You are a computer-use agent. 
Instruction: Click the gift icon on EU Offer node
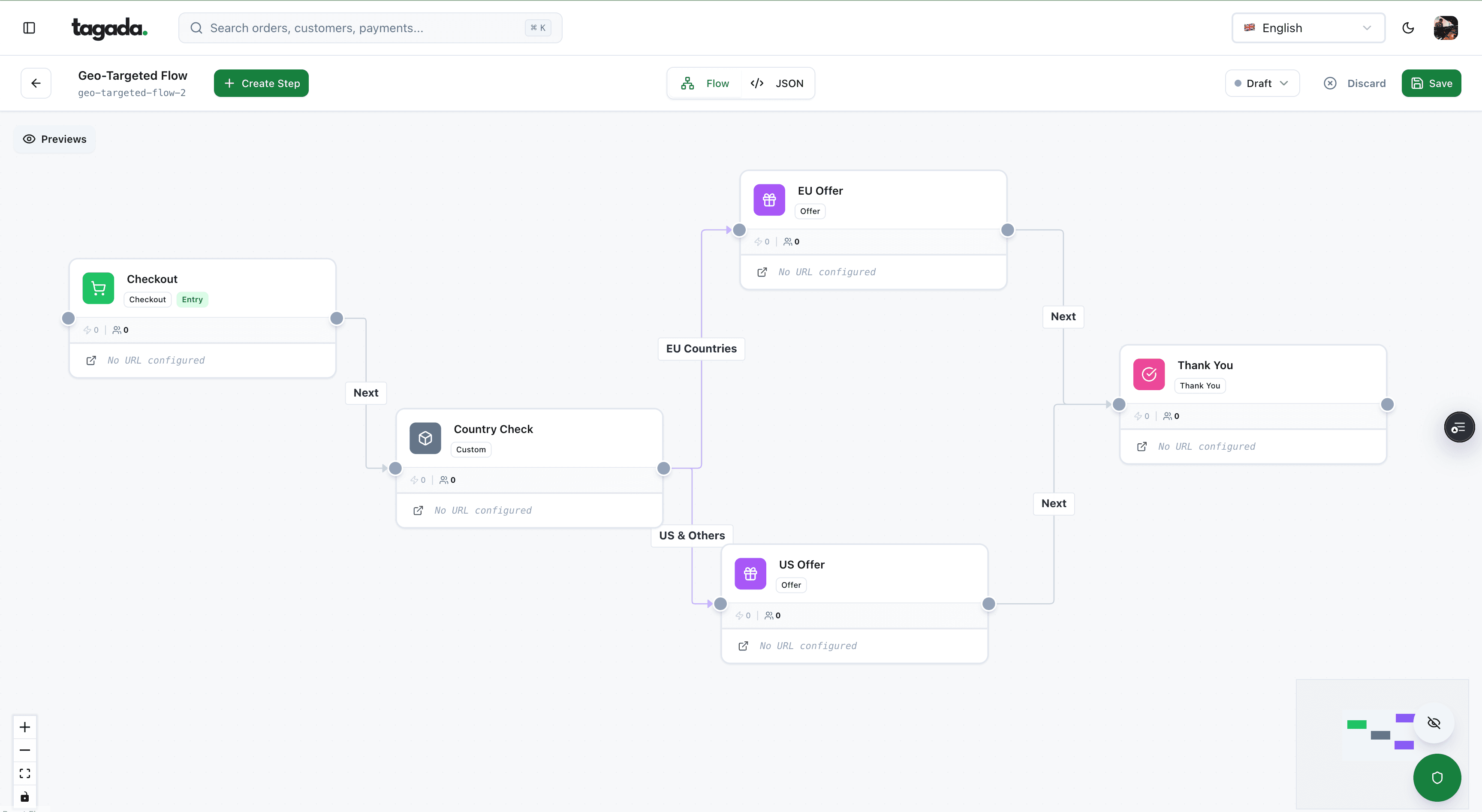768,199
